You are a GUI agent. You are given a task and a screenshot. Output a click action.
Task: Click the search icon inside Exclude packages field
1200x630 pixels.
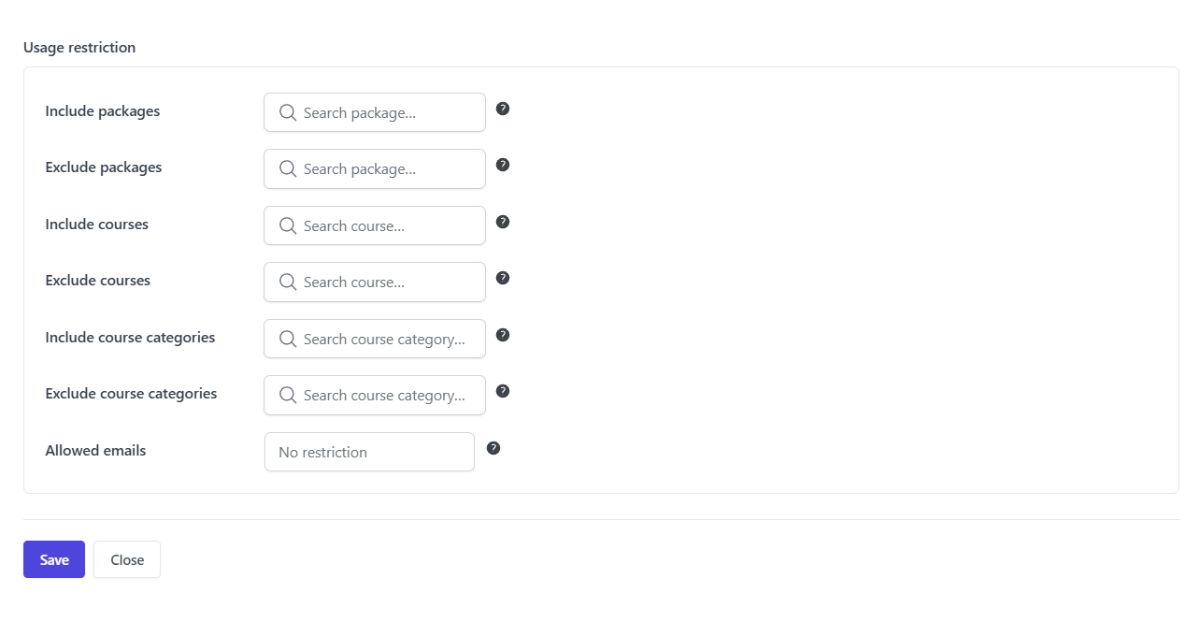click(x=287, y=168)
